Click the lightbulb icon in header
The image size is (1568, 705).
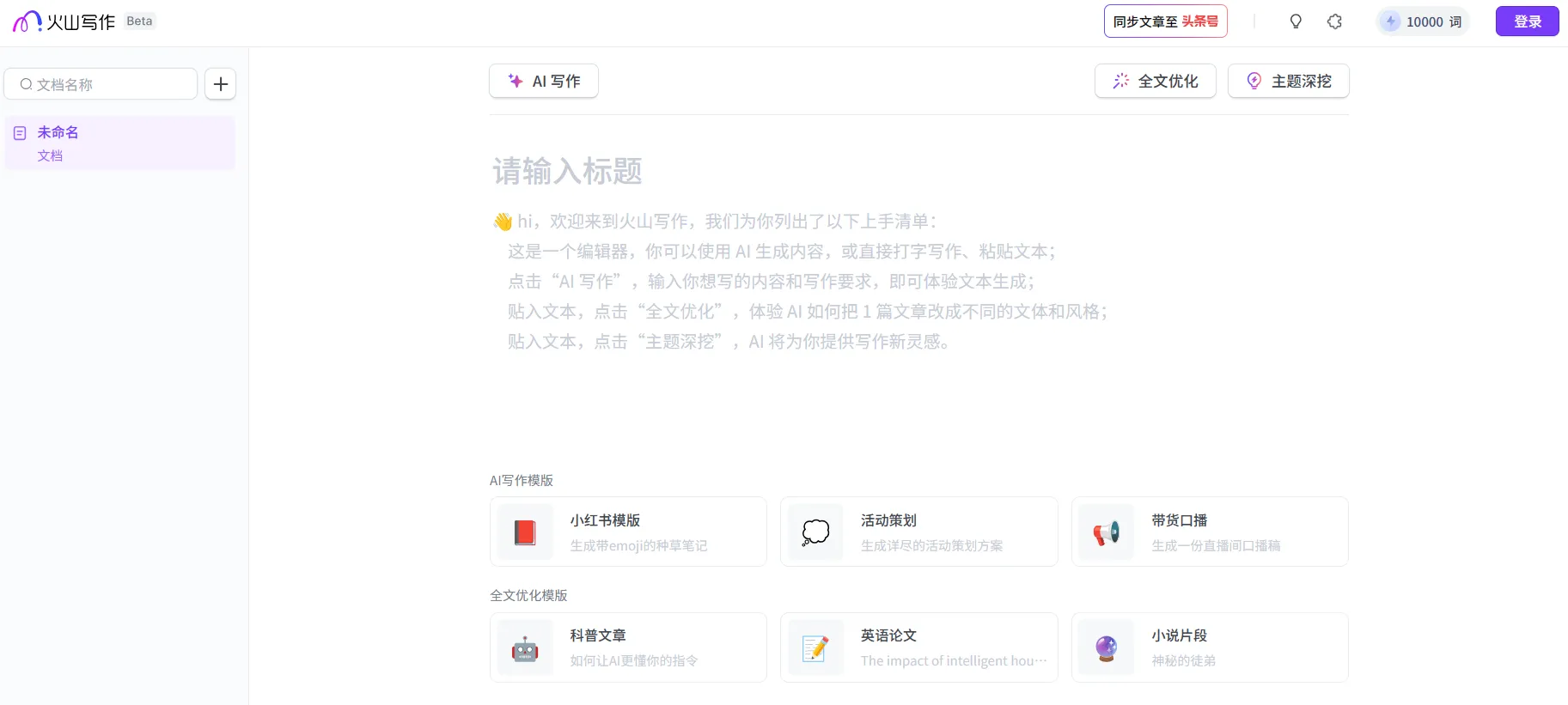1296,21
